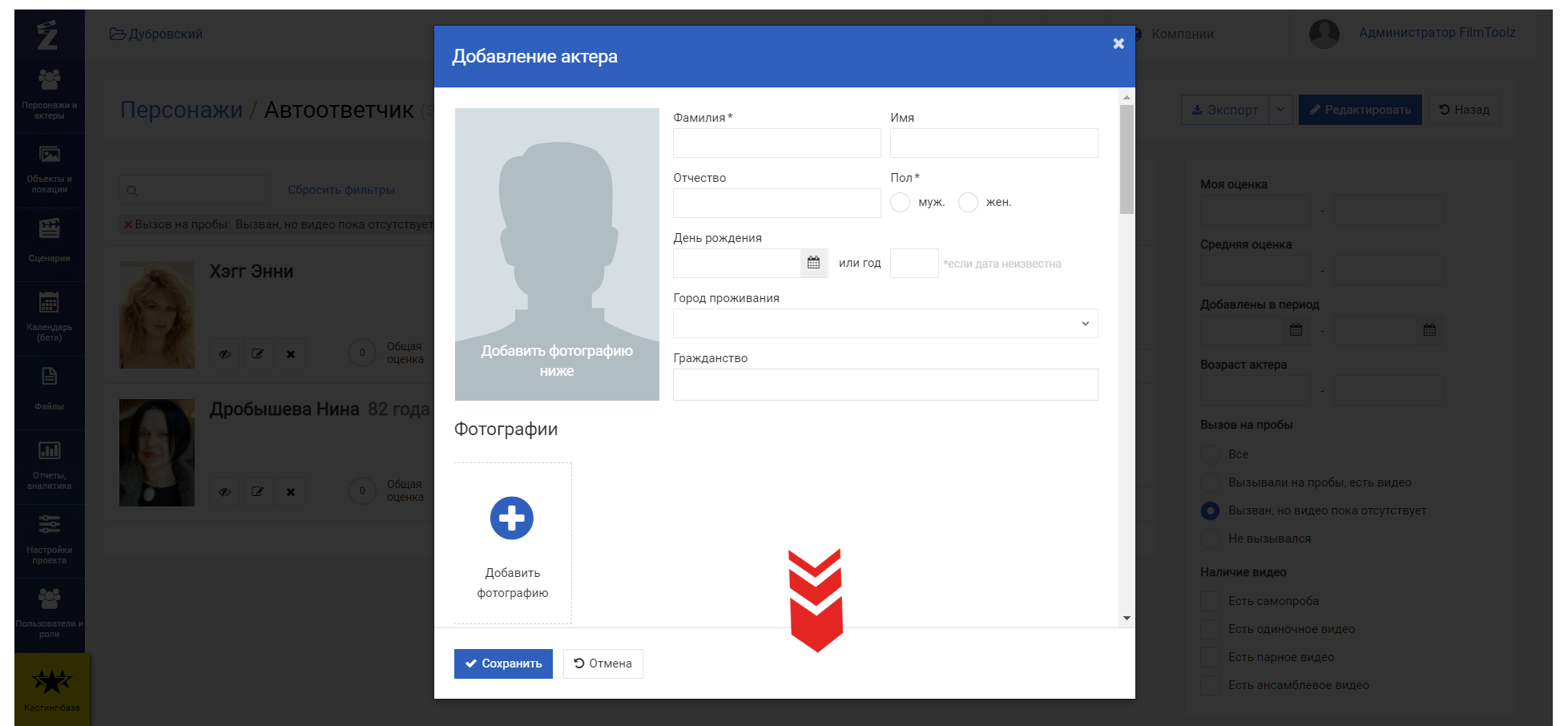Click Моя оценка minimum field
Image resolution: width=1568 pixels, height=726 pixels.
[1255, 210]
